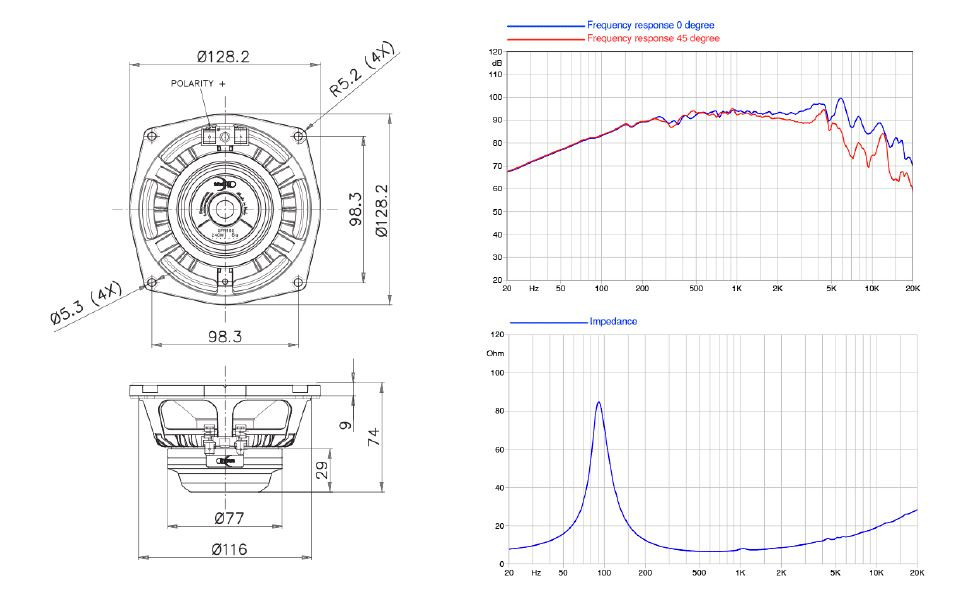Click the positive polarity terminal on the front view
957x590 pixels.
211,135
